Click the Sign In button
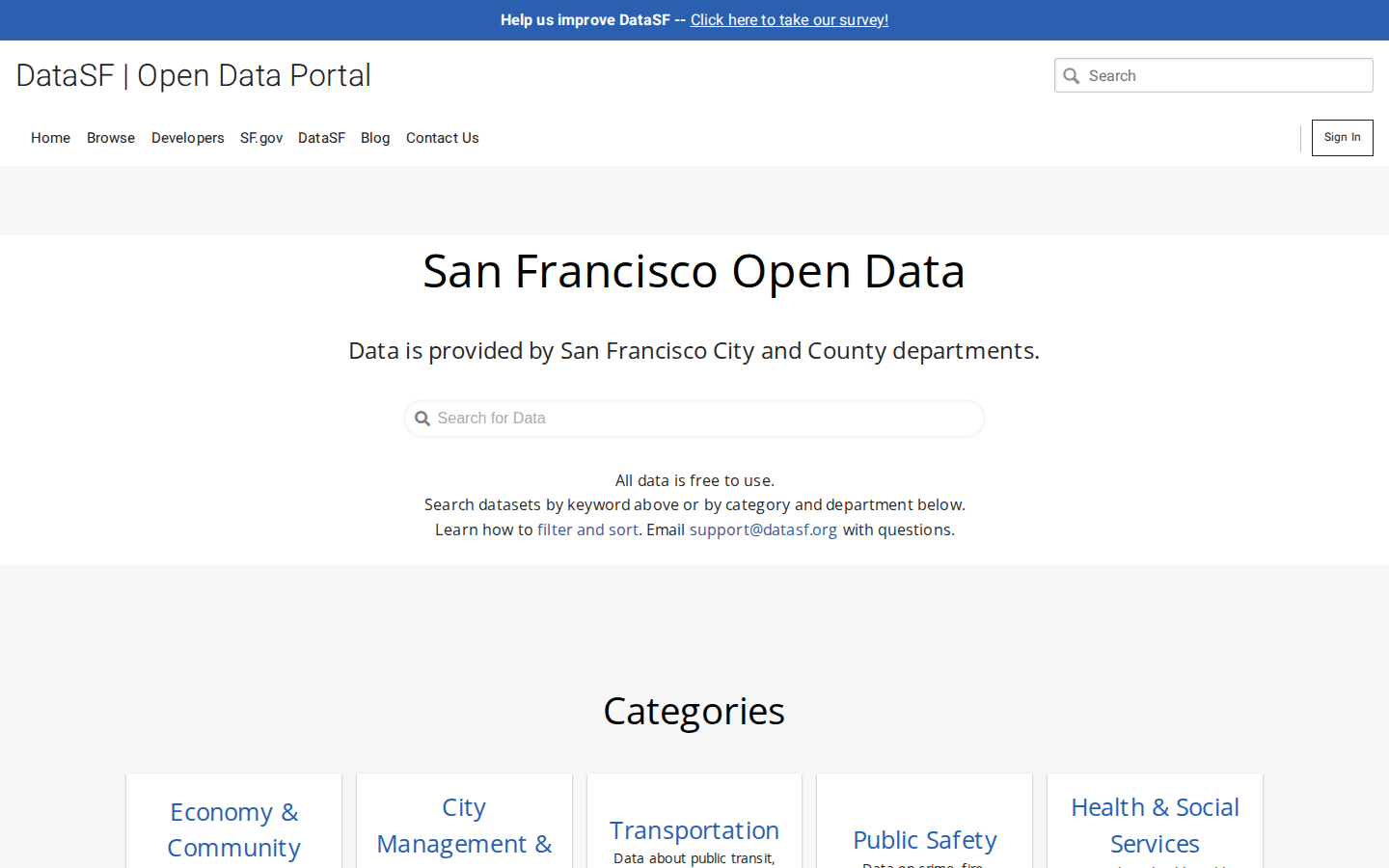The image size is (1389, 868). (1342, 138)
